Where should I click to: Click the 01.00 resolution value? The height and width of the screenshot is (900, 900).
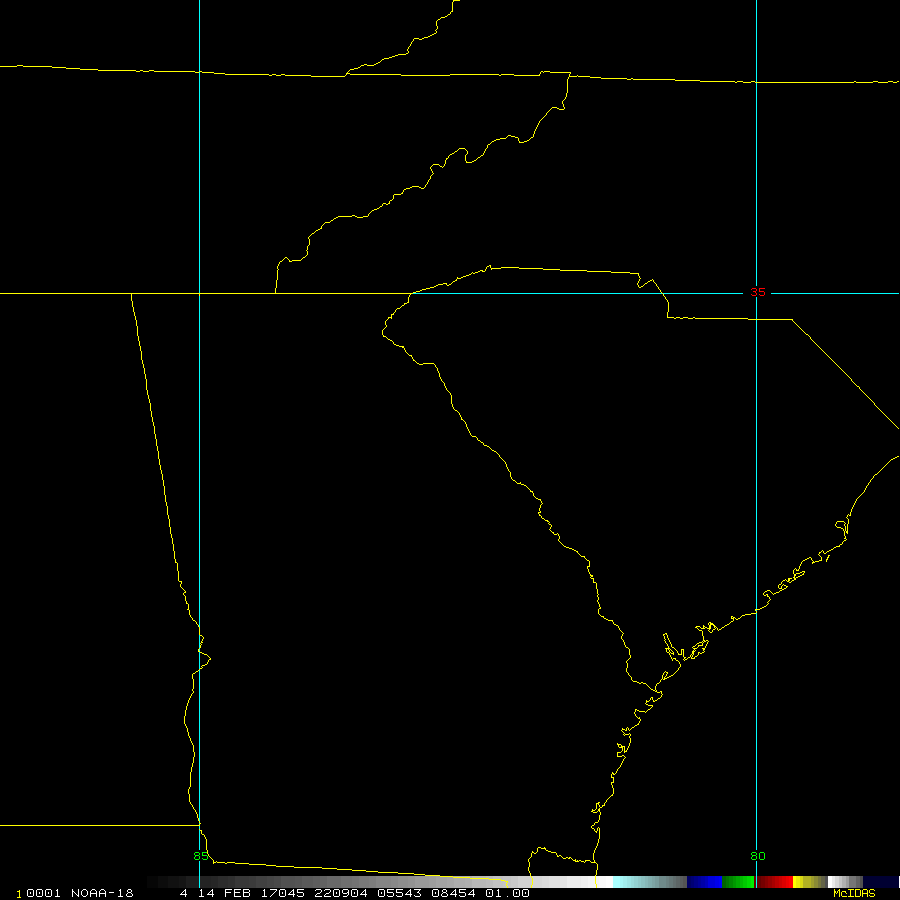click(507, 893)
